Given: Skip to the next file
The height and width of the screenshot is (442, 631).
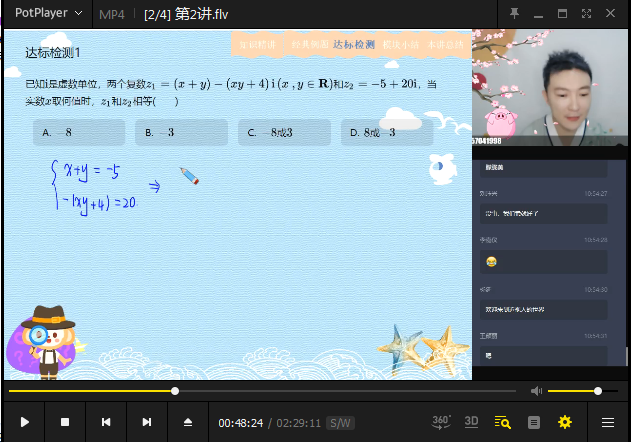Looking at the screenshot, I should (147, 422).
